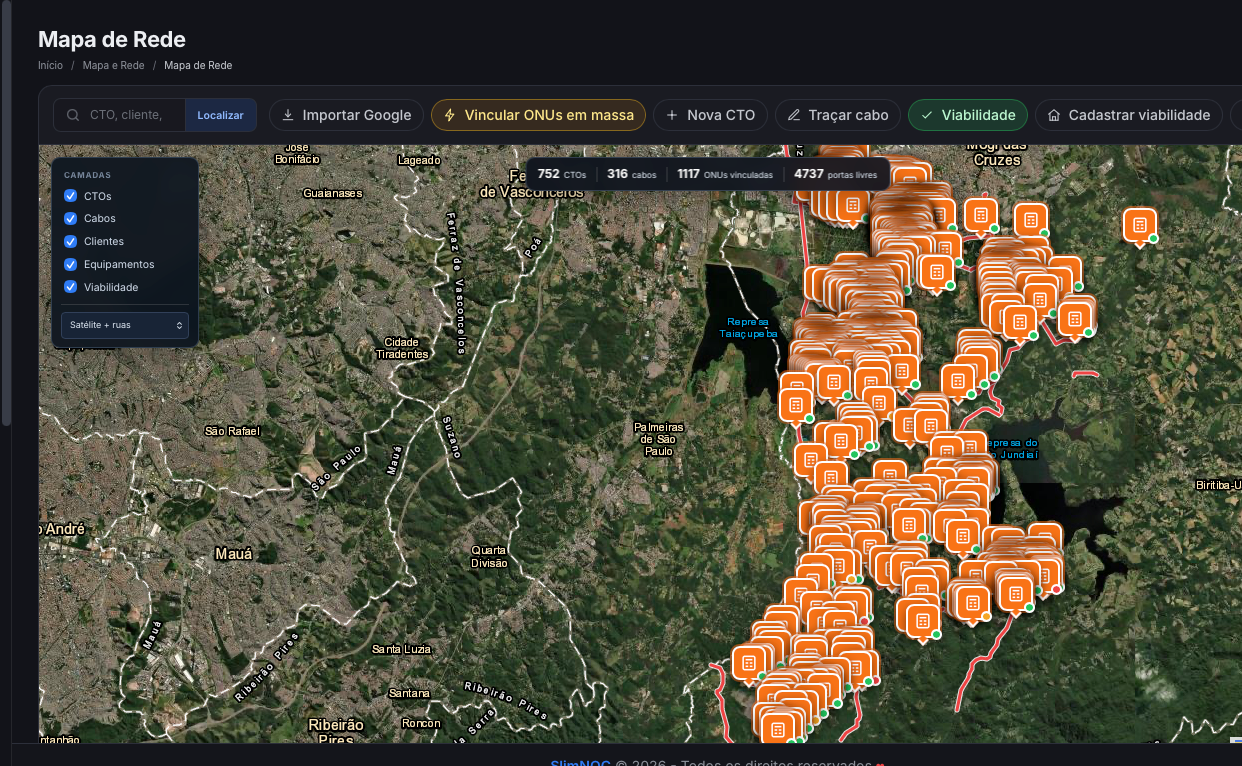Click the 'Palmeiras de São Paulo' map label

pos(659,439)
